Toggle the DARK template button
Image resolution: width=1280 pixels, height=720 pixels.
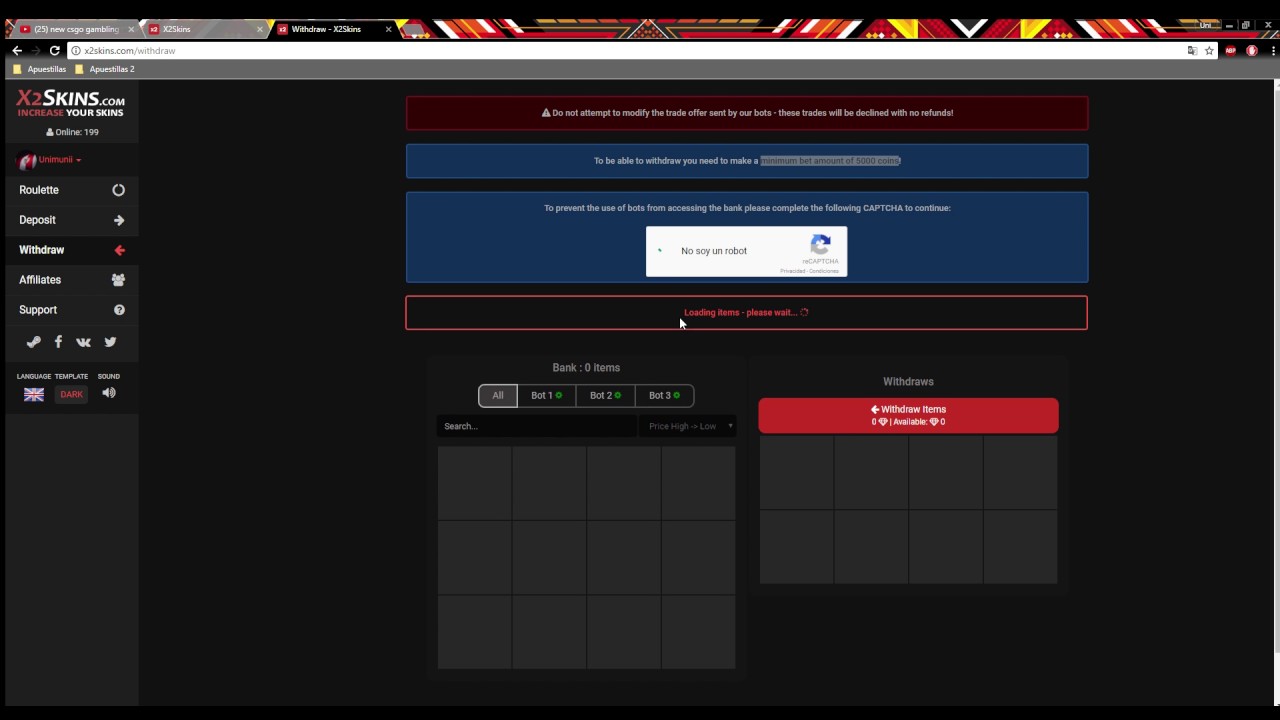[71, 394]
